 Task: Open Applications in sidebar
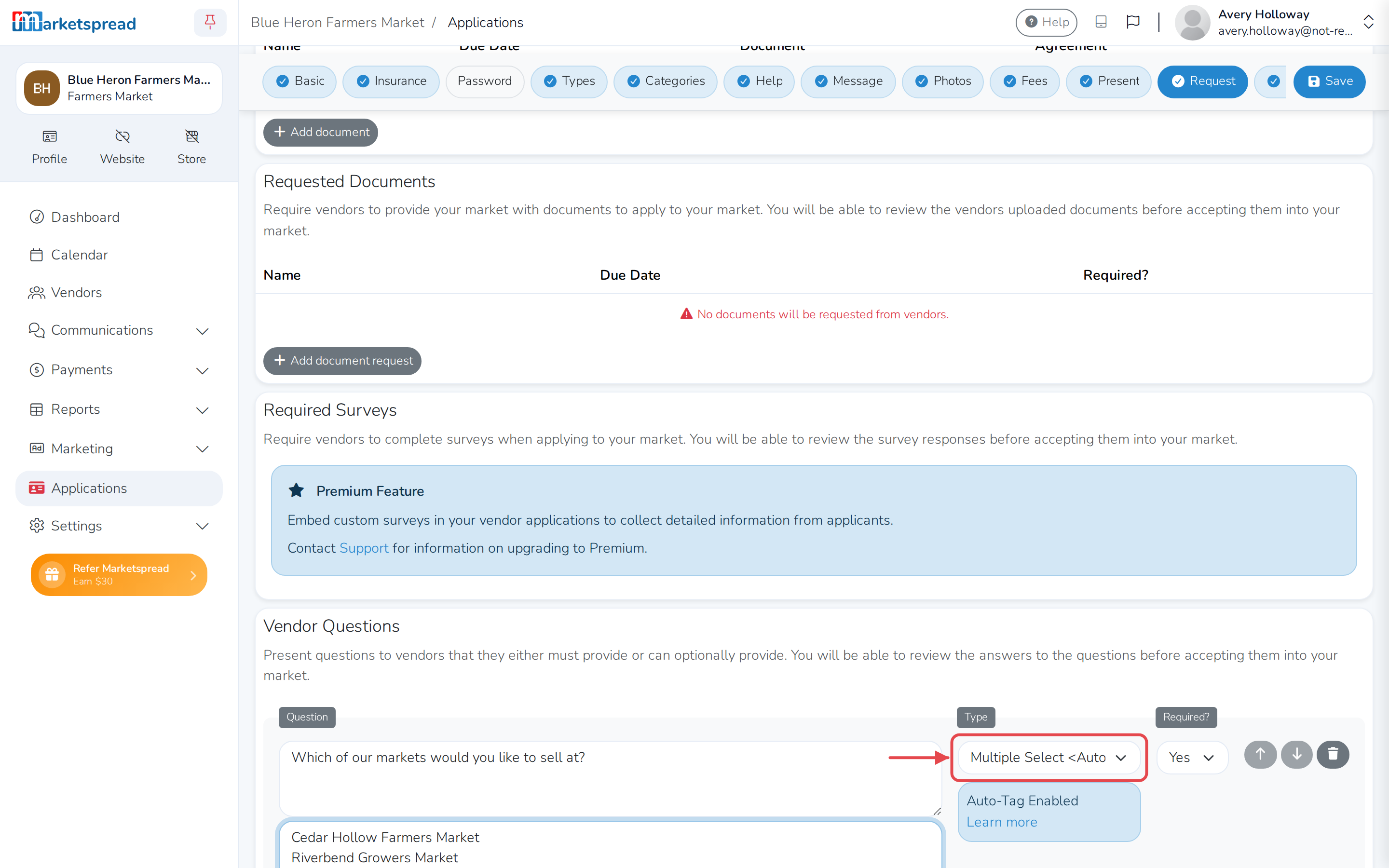tap(119, 488)
